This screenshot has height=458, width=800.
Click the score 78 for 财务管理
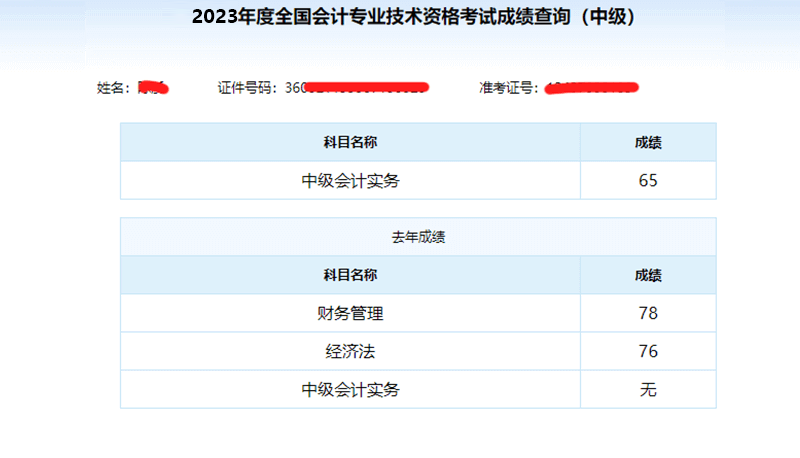click(x=648, y=313)
